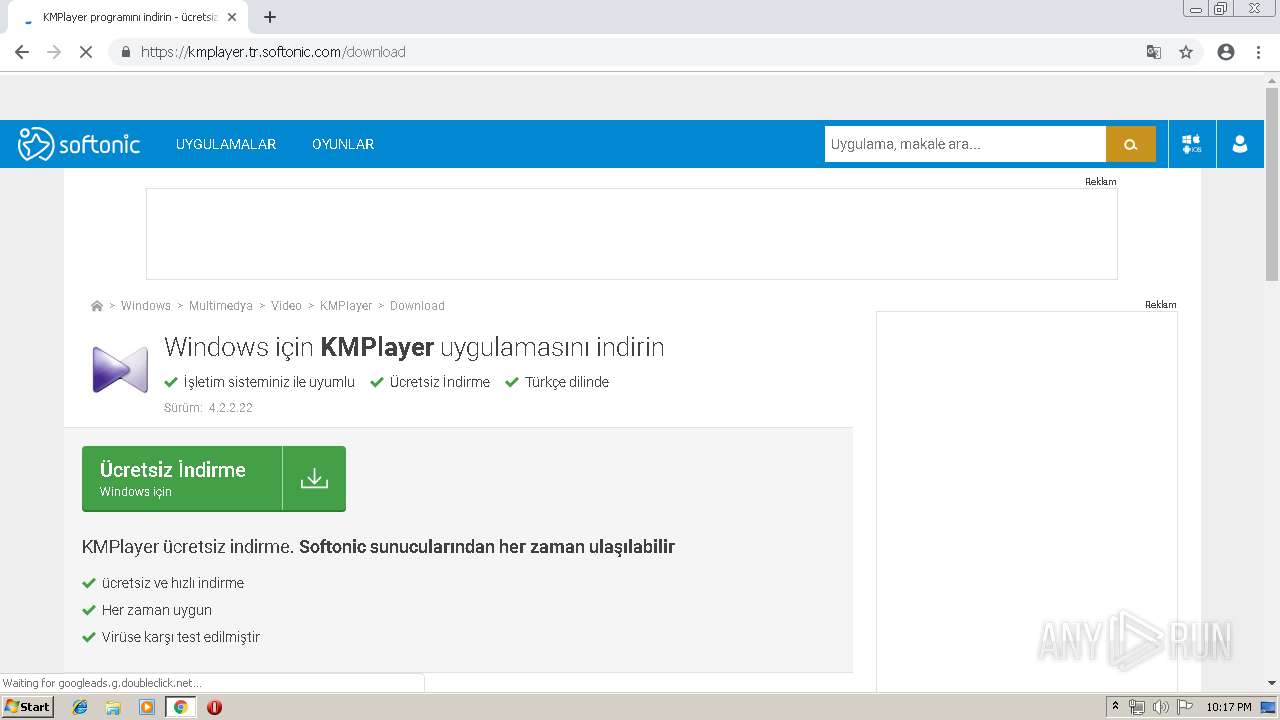Go back with browser back arrow
The image size is (1280, 720).
[22, 52]
